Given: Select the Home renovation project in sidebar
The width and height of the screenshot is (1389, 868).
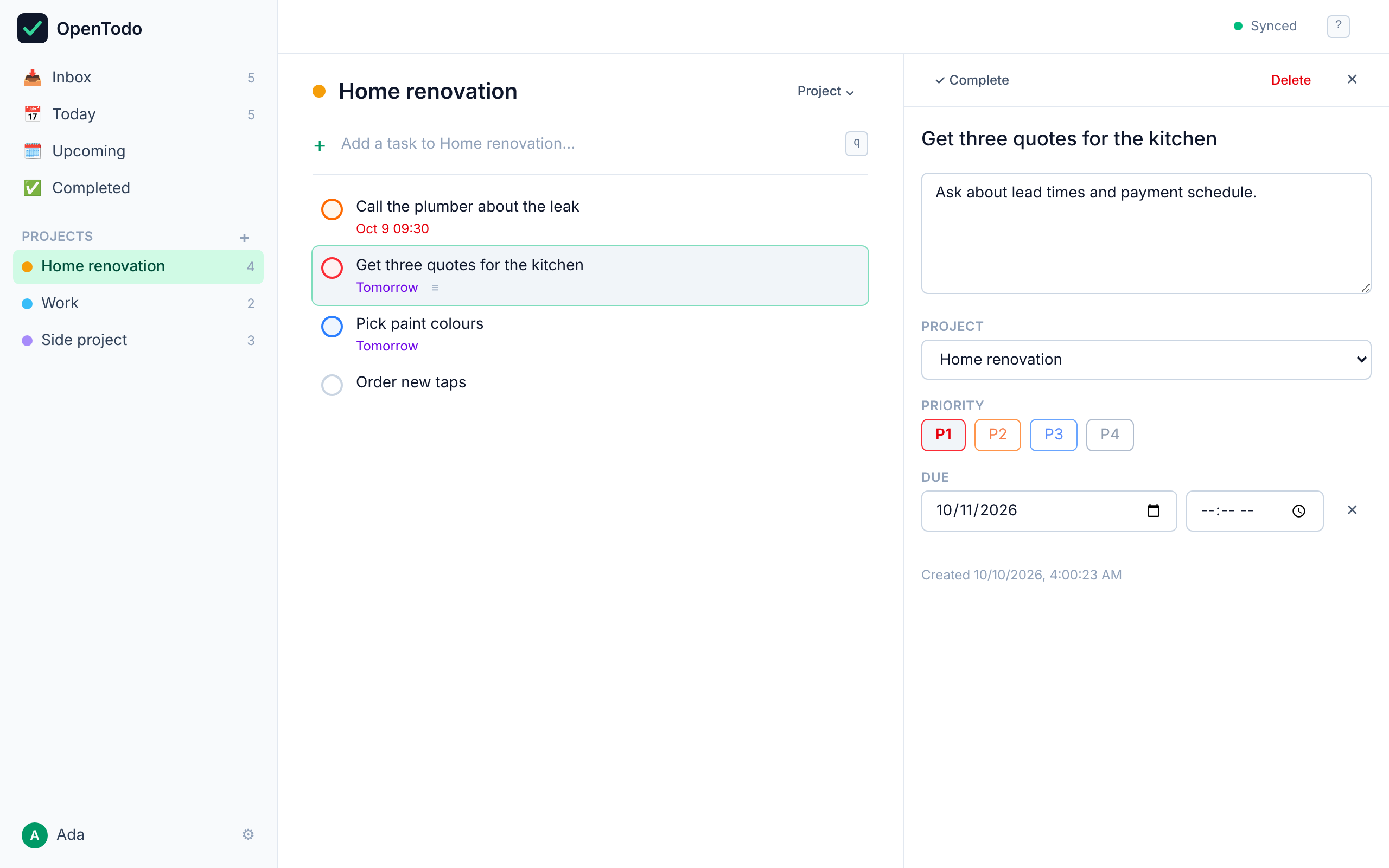Looking at the screenshot, I should (138, 266).
